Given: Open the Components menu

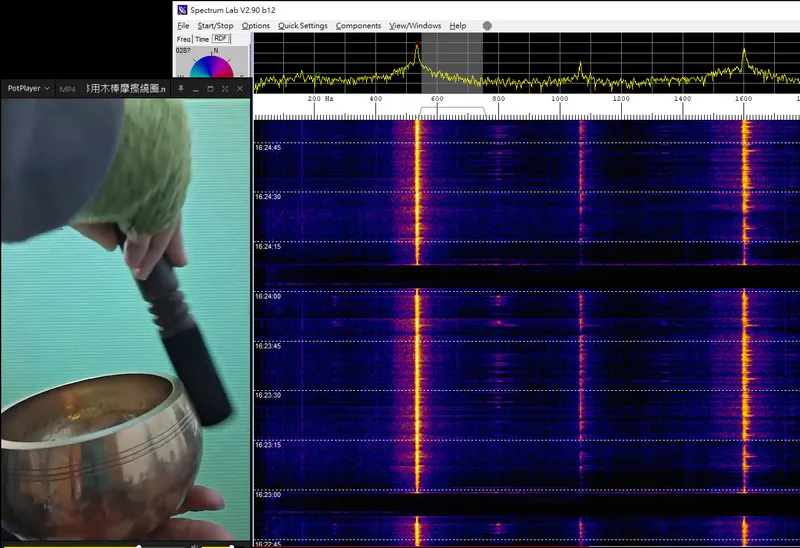Looking at the screenshot, I should point(358,25).
